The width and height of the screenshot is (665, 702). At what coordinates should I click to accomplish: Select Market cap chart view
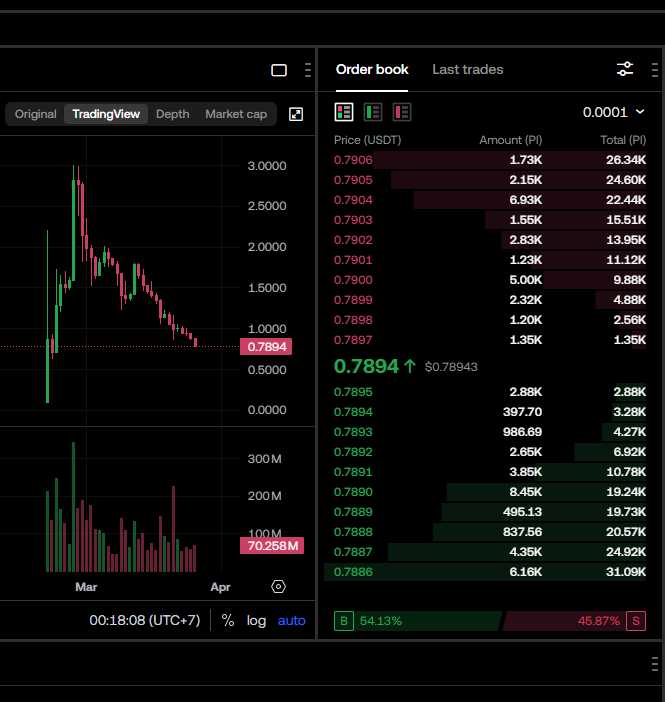pos(236,114)
